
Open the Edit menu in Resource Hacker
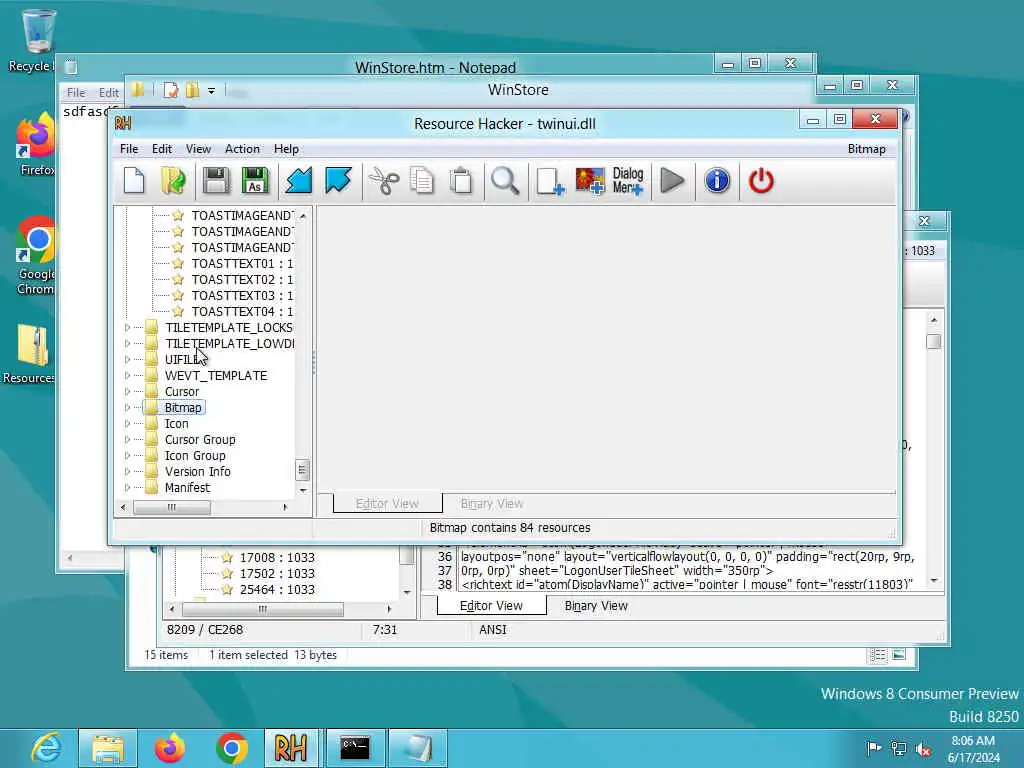[x=161, y=149]
